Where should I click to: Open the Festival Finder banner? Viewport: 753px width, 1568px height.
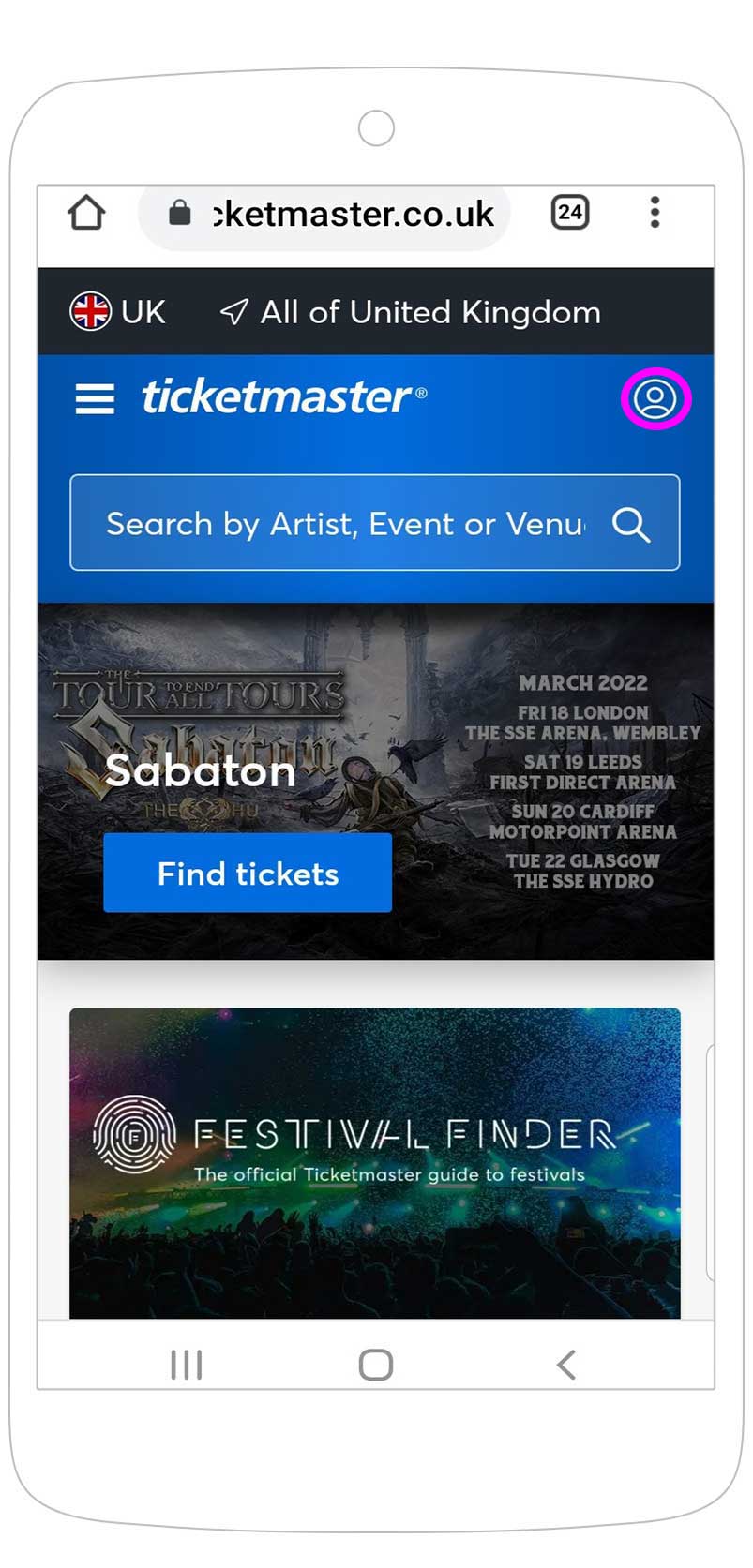coord(375,1163)
